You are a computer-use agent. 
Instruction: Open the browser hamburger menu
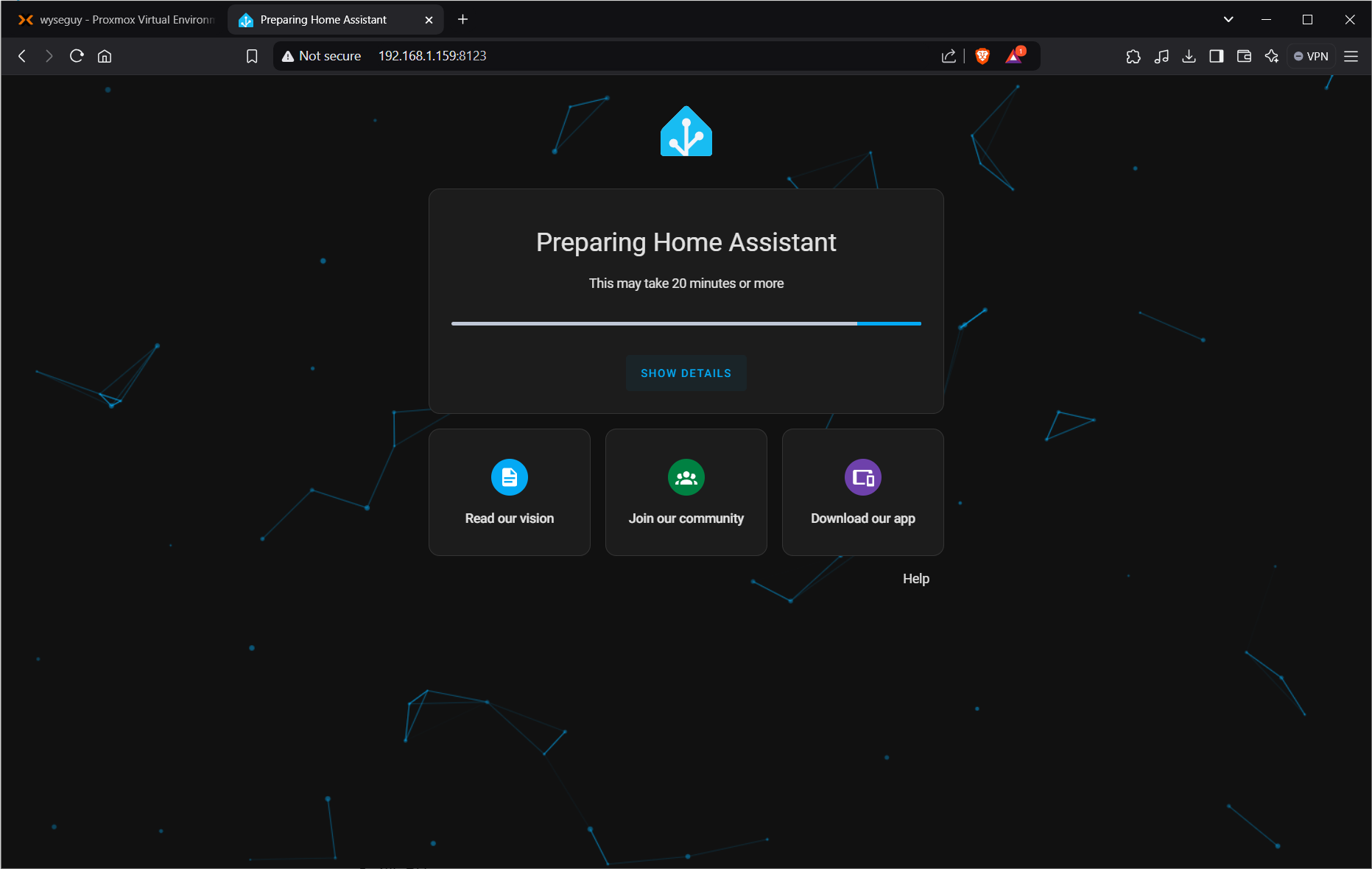pos(1351,56)
